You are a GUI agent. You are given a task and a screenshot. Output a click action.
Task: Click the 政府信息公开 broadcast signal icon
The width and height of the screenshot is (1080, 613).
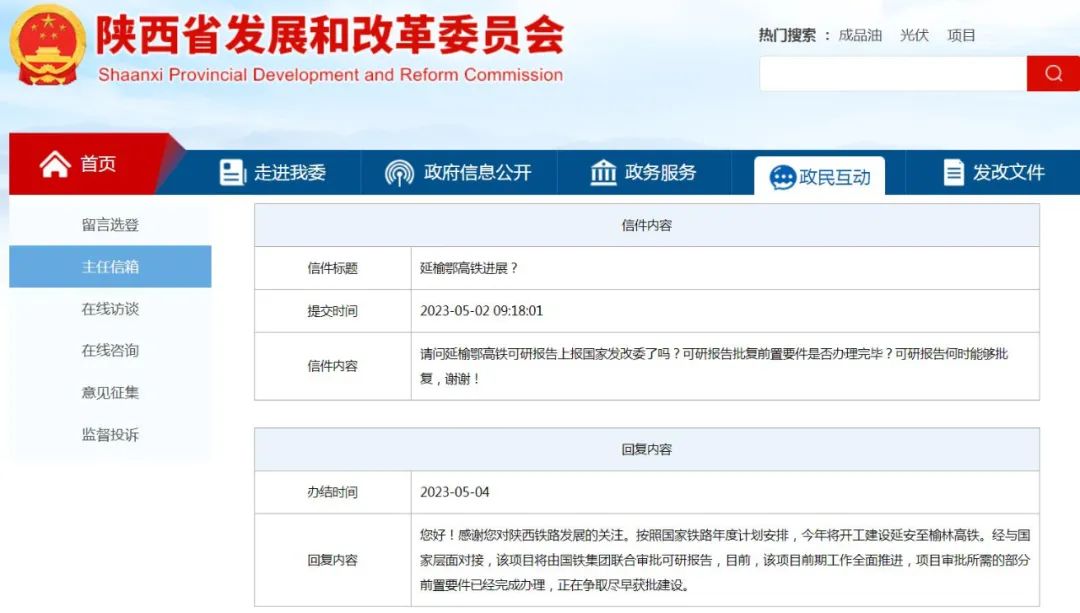point(399,173)
